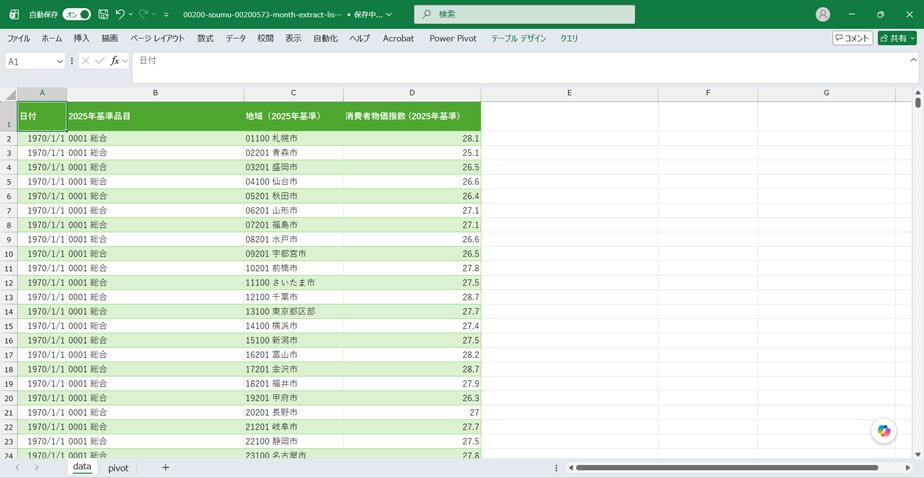Toggle the AutoSave switch off
This screenshot has height=478, width=924.
(x=77, y=14)
